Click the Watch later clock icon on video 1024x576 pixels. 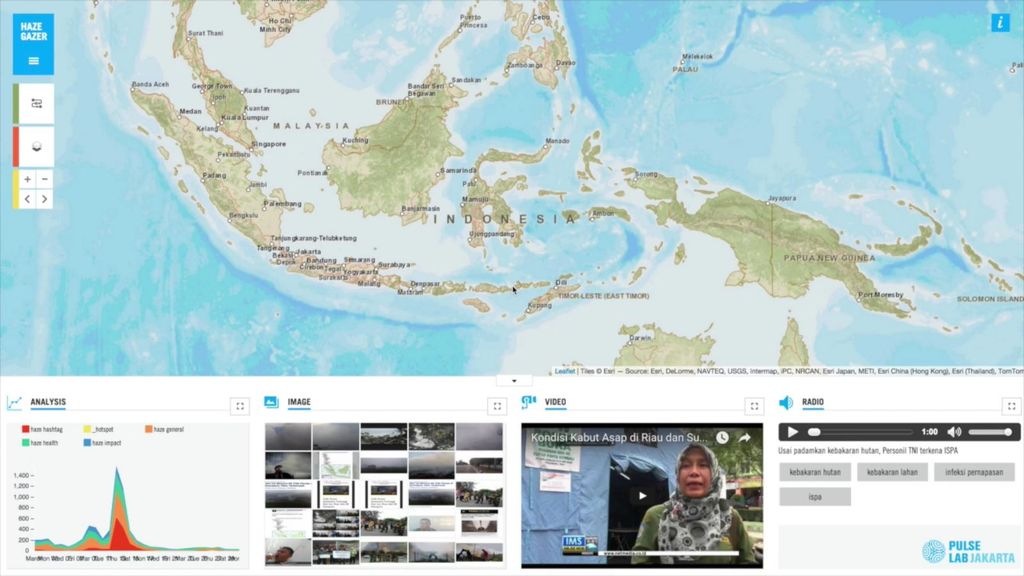tap(722, 438)
